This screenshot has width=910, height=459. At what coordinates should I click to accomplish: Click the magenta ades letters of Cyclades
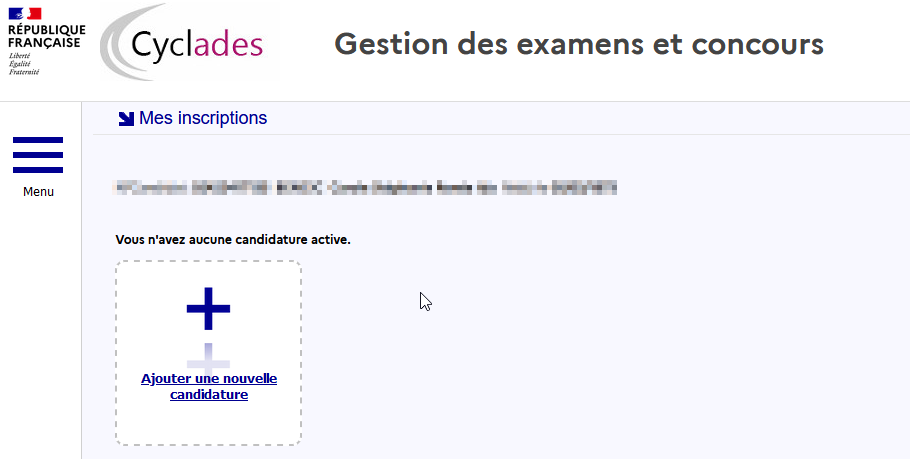[229, 44]
